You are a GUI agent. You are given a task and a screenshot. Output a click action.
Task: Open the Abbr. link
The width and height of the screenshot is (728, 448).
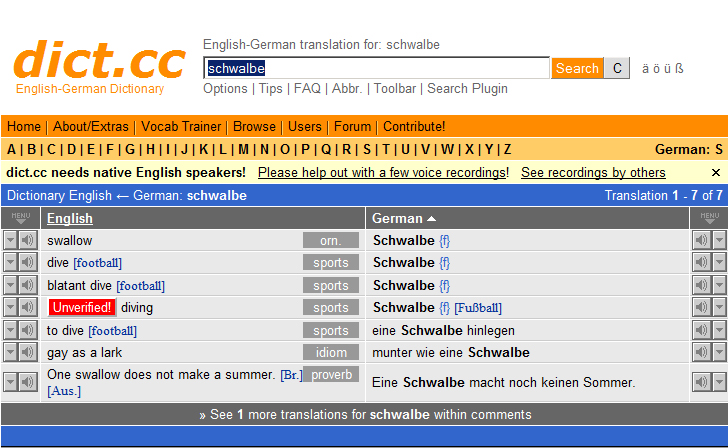(x=347, y=88)
